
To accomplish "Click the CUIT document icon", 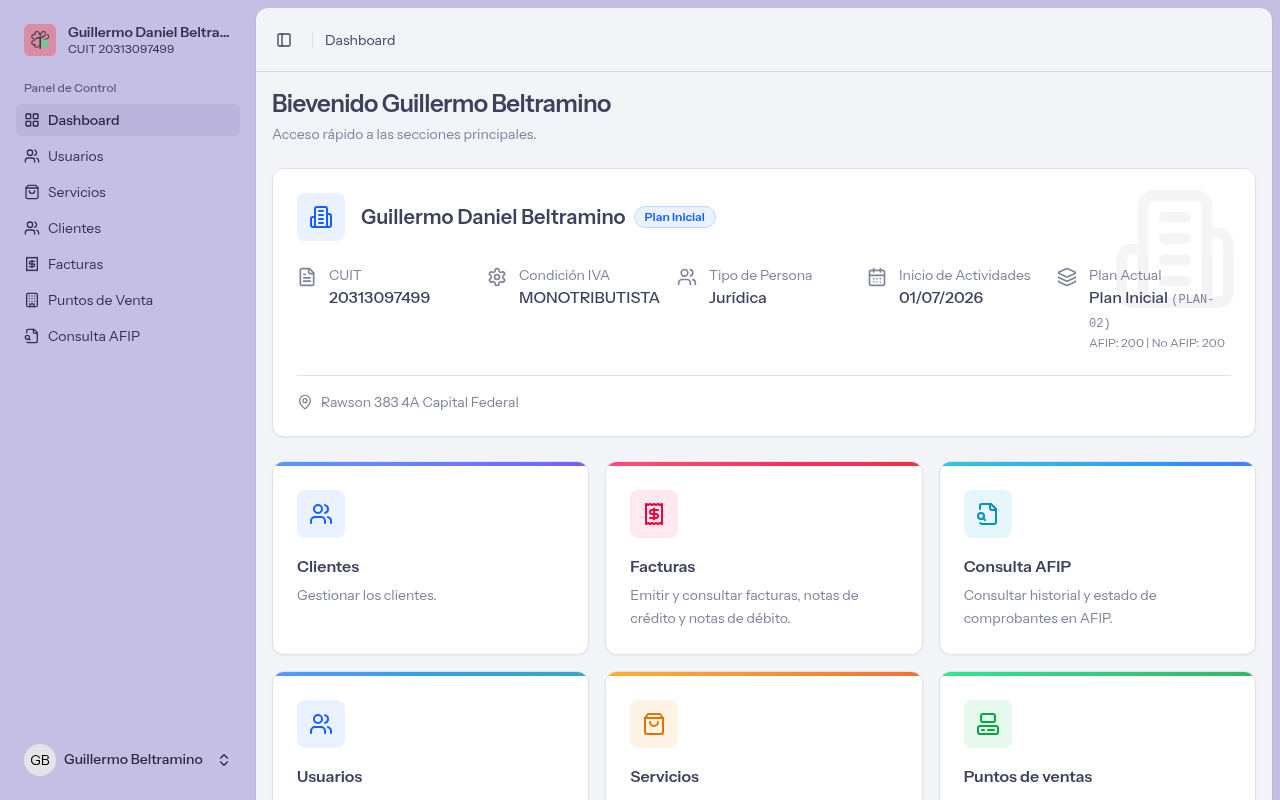I will click(307, 277).
